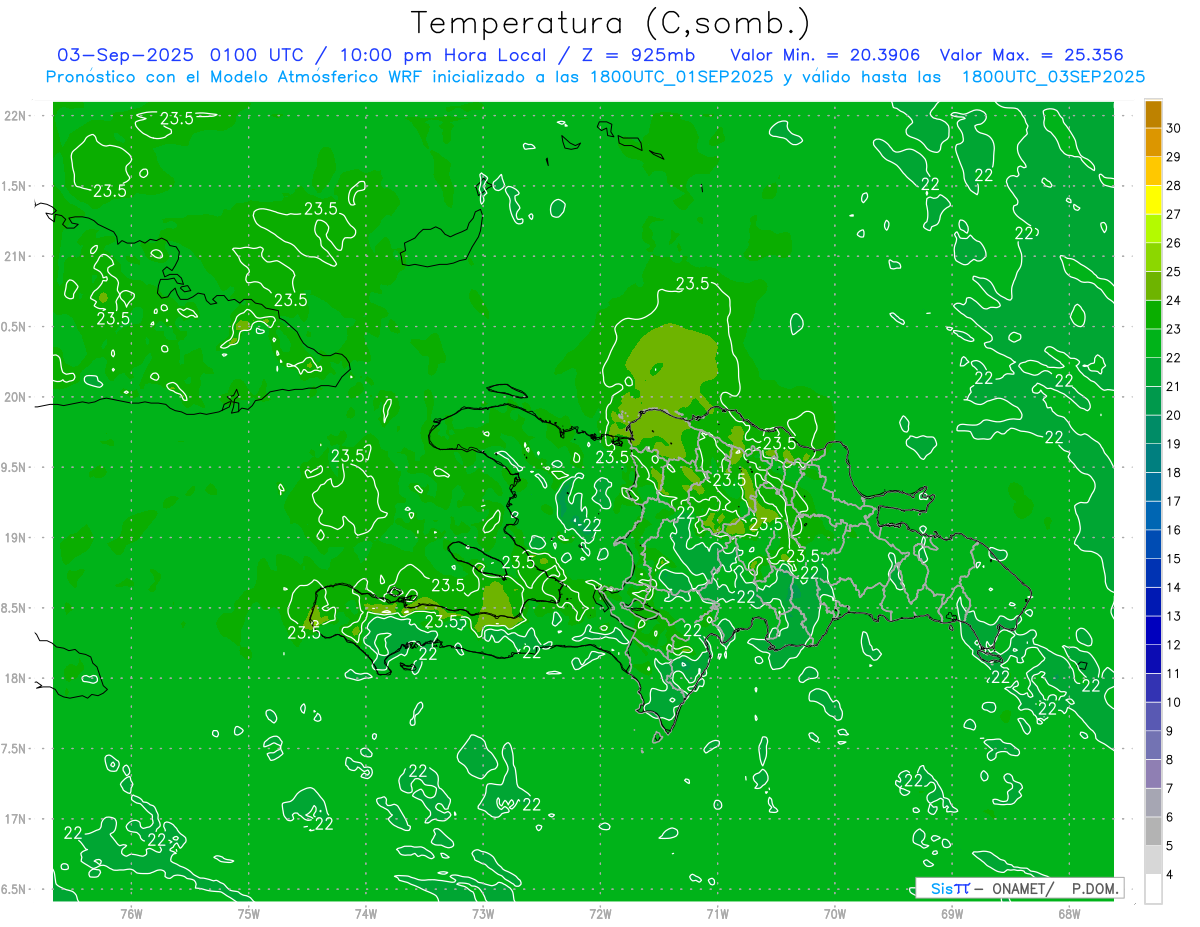Click the colorbar label "25"
The height and width of the screenshot is (927, 1200).
(x=1174, y=272)
